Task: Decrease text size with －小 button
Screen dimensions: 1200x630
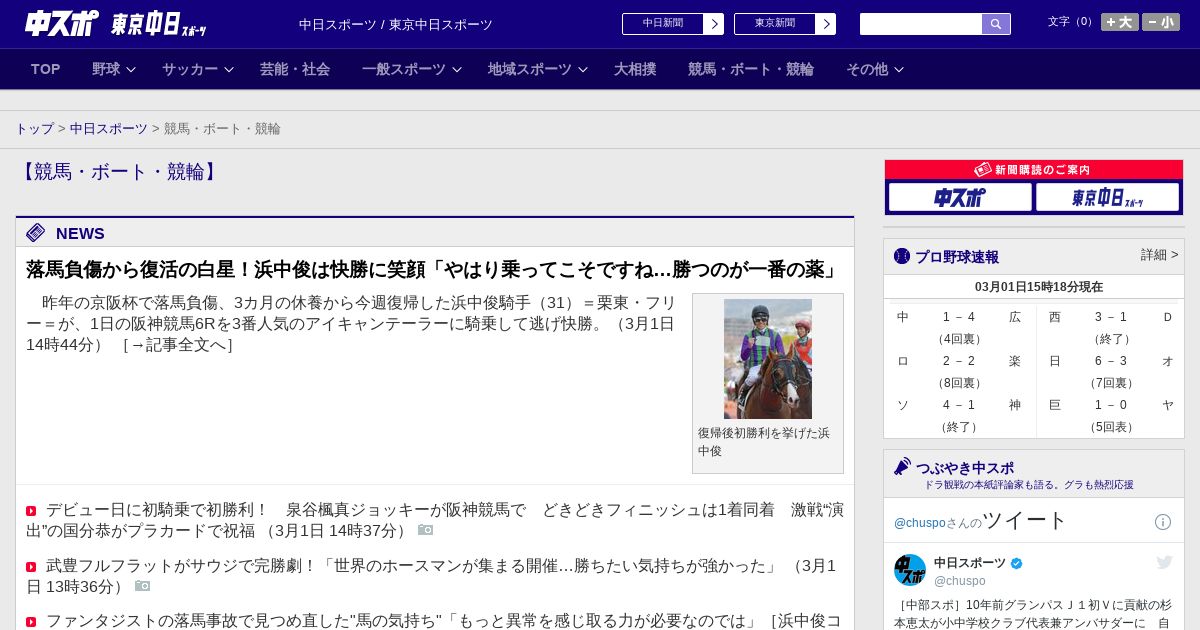Action: 1161,22
